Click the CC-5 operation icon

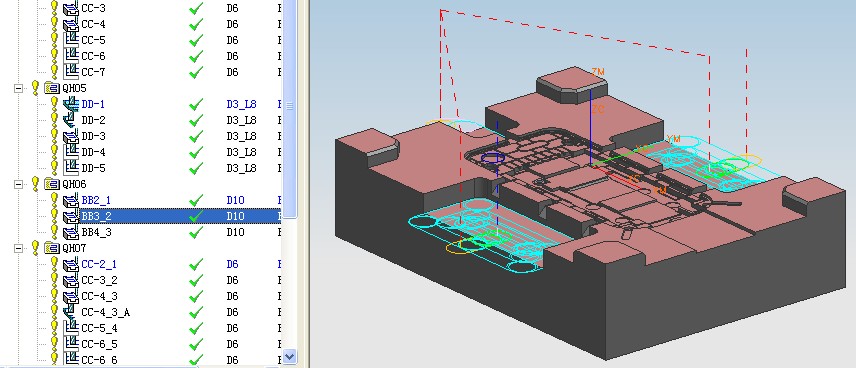71,40
